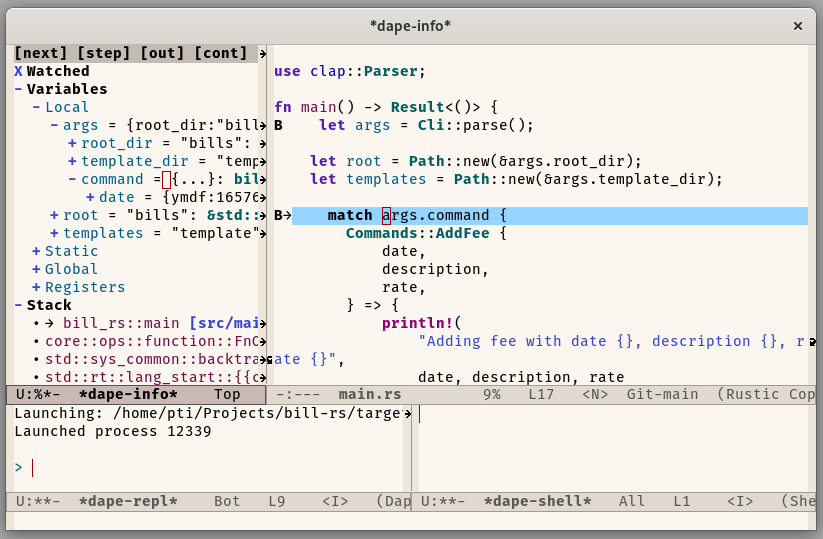The image size is (823, 539).
Task: Select the core::ops::function stack frame
Action: (152, 341)
